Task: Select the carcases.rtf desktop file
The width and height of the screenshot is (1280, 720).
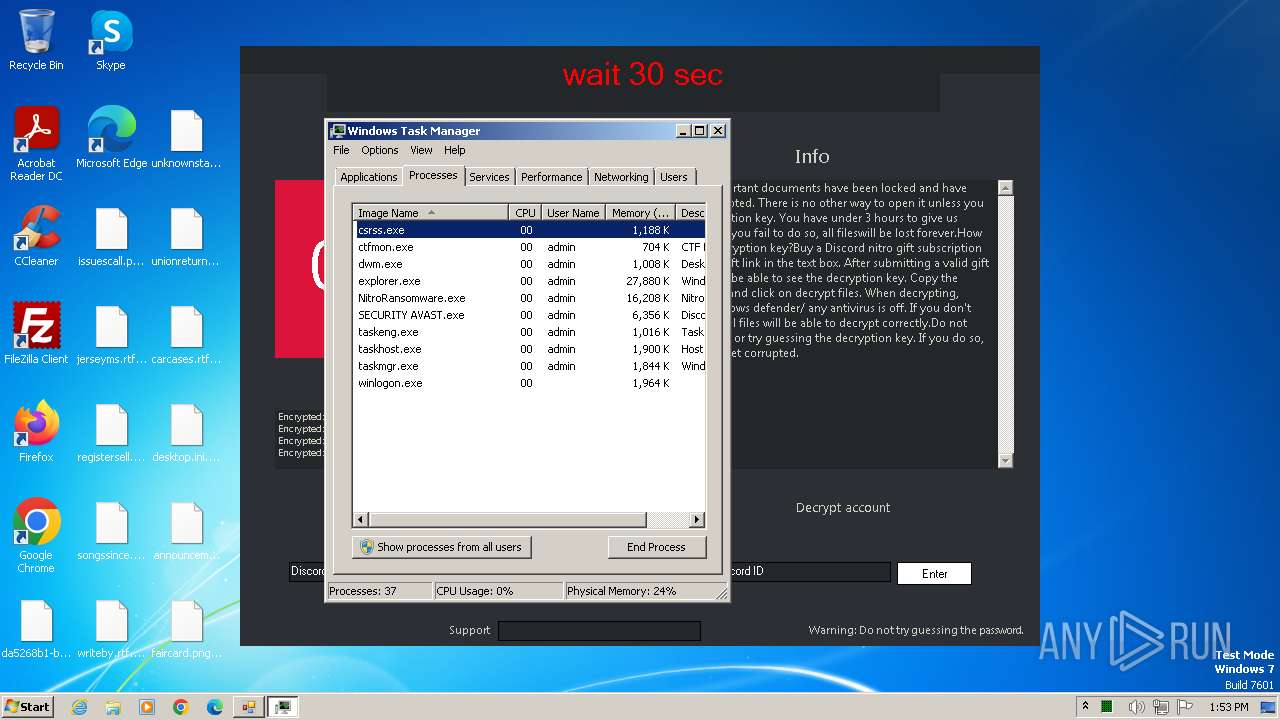Action: coord(186,334)
